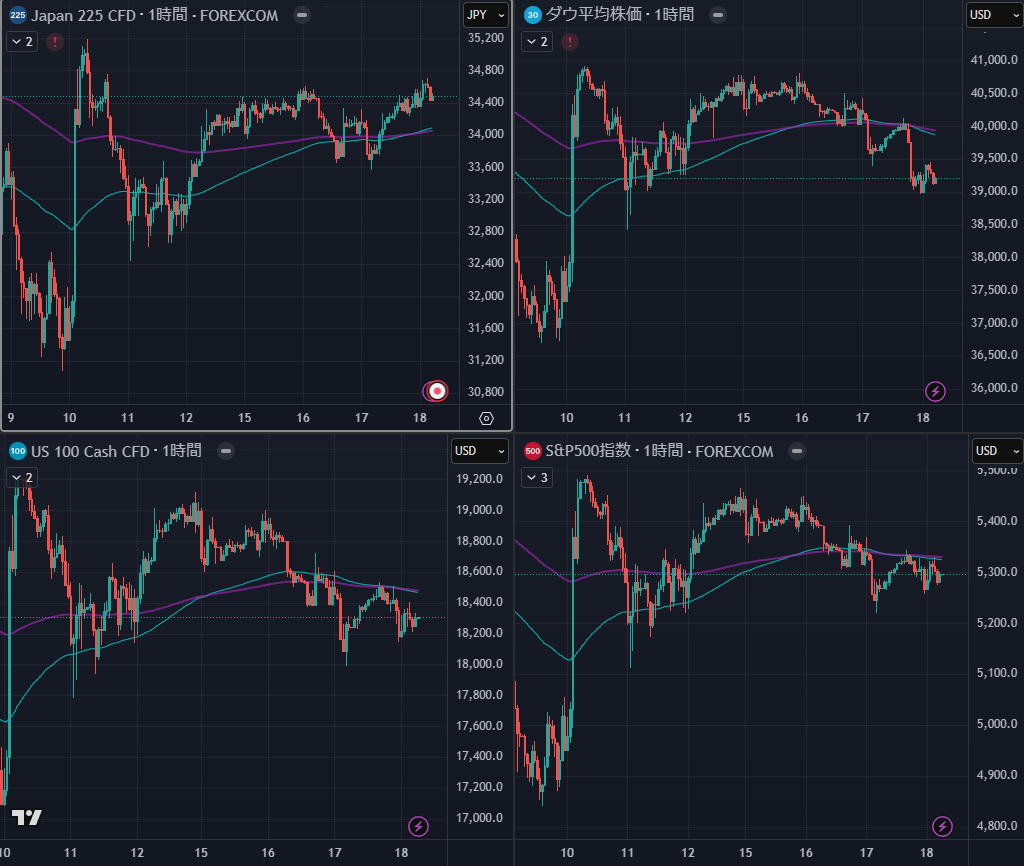The image size is (1024, 866).
Task: Open the JPY currency dropdown on Japan 225 chart
Action: 486,15
